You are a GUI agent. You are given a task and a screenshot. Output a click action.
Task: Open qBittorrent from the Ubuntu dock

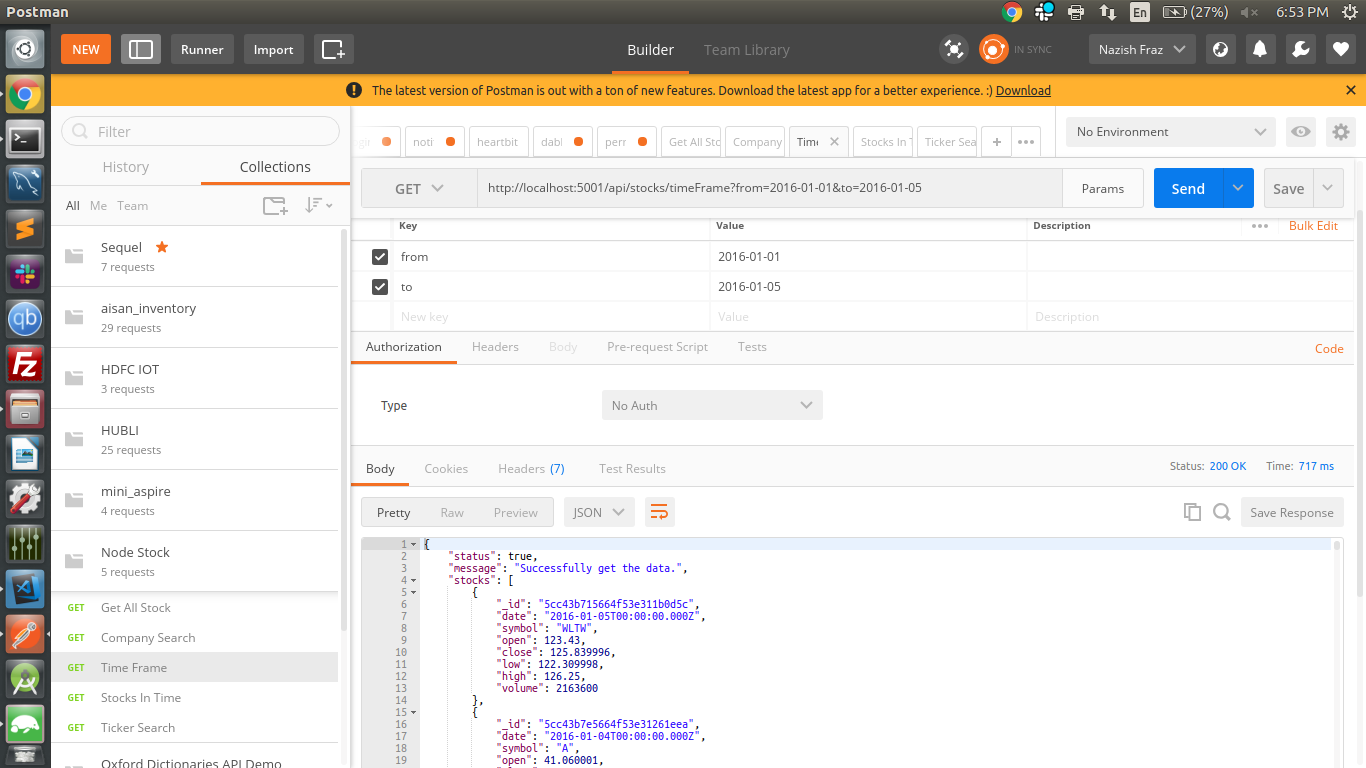pyautogui.click(x=25, y=320)
